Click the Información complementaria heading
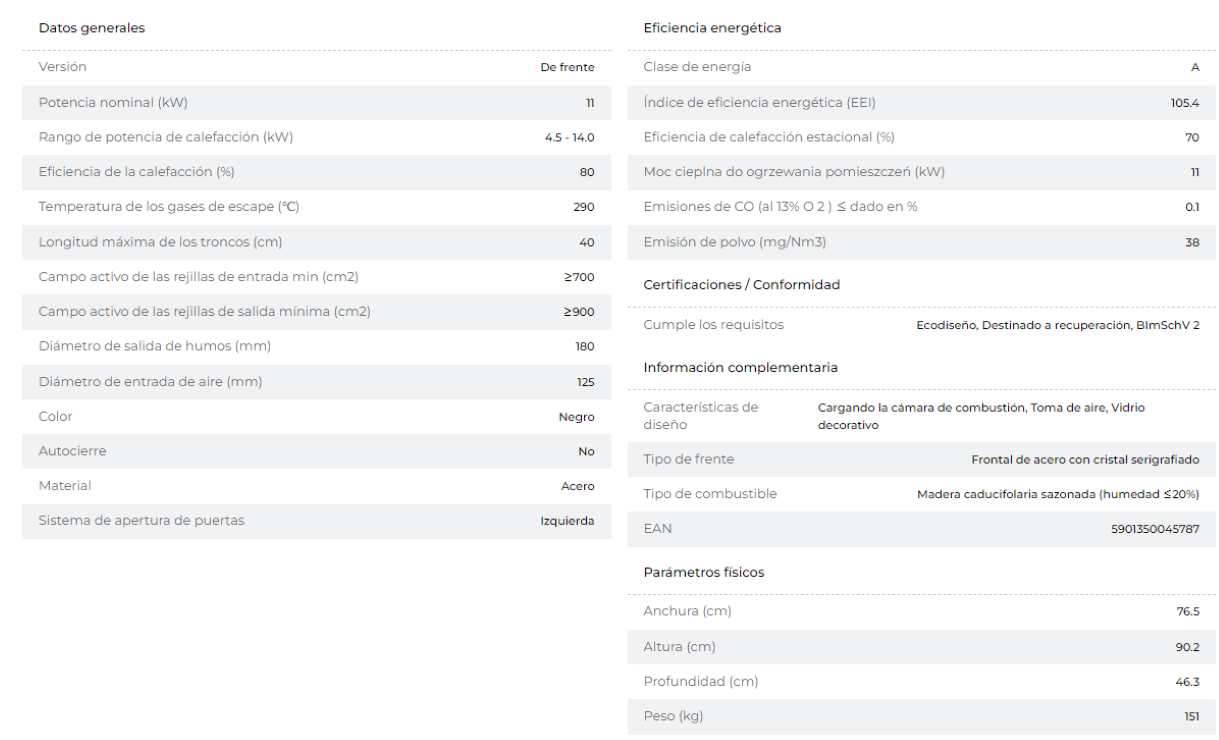Screen dimensions: 1219x740 741,368
